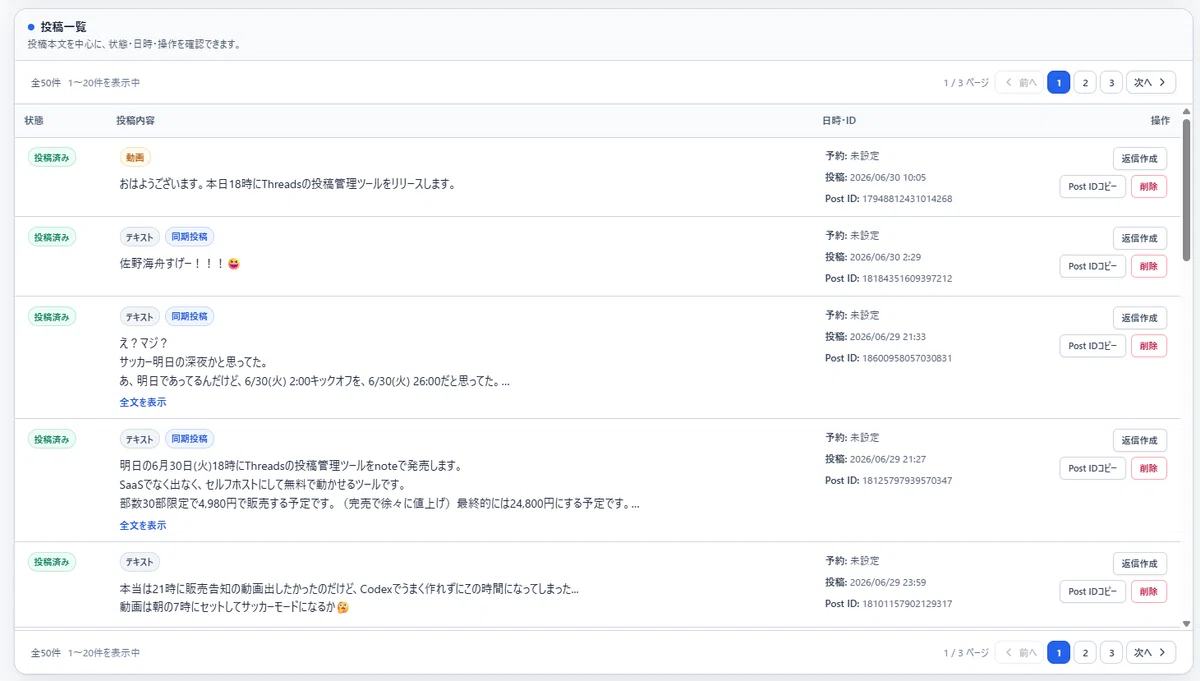This screenshot has height=681, width=1200.
Task: Click the scrollbar up arrow
Action: [1187, 111]
